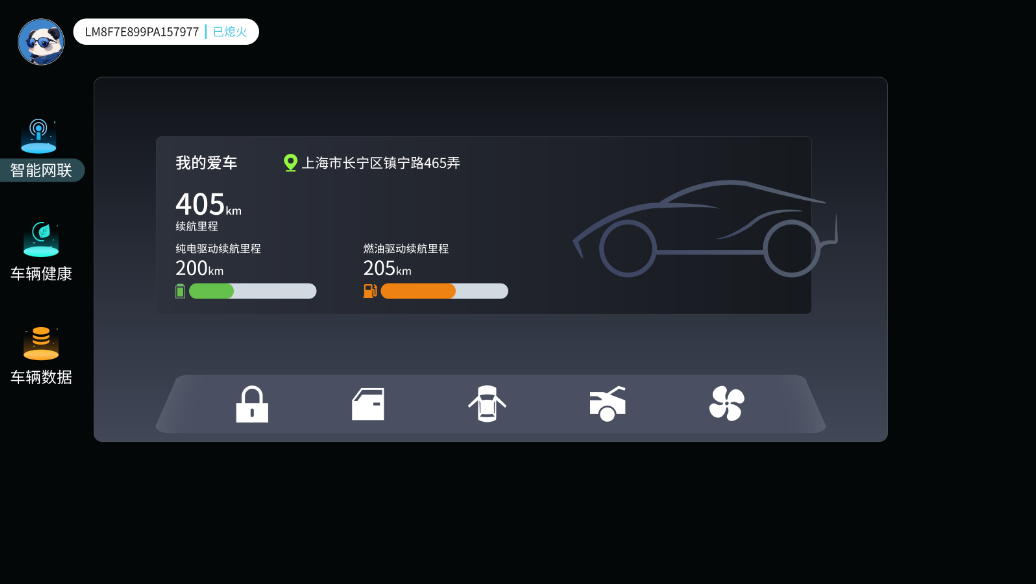This screenshot has height=584, width=1036.
Task: Click the 205 km fuel range
Action: coord(387,268)
